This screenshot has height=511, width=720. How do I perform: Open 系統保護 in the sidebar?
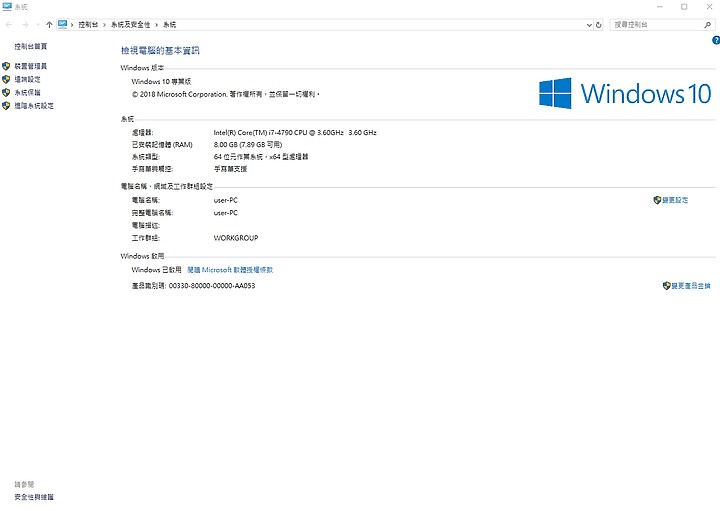pyautogui.click(x=27, y=92)
